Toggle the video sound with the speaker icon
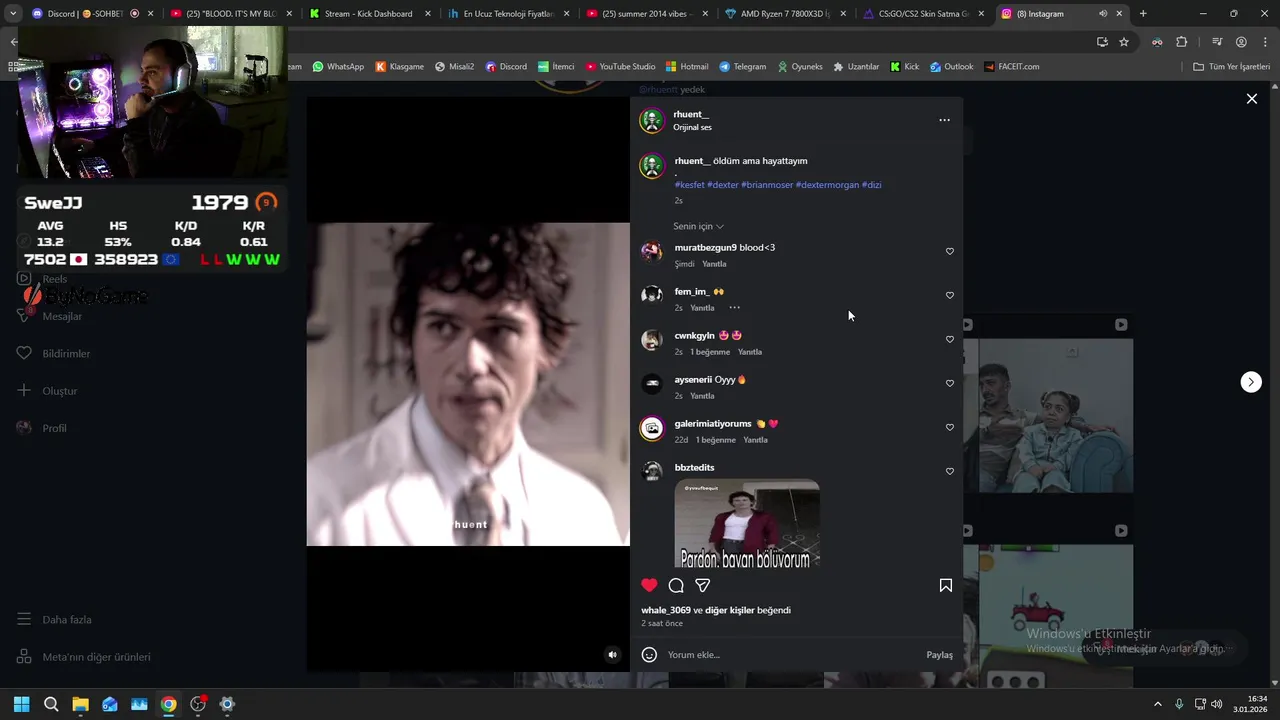1280x720 pixels. (x=613, y=655)
